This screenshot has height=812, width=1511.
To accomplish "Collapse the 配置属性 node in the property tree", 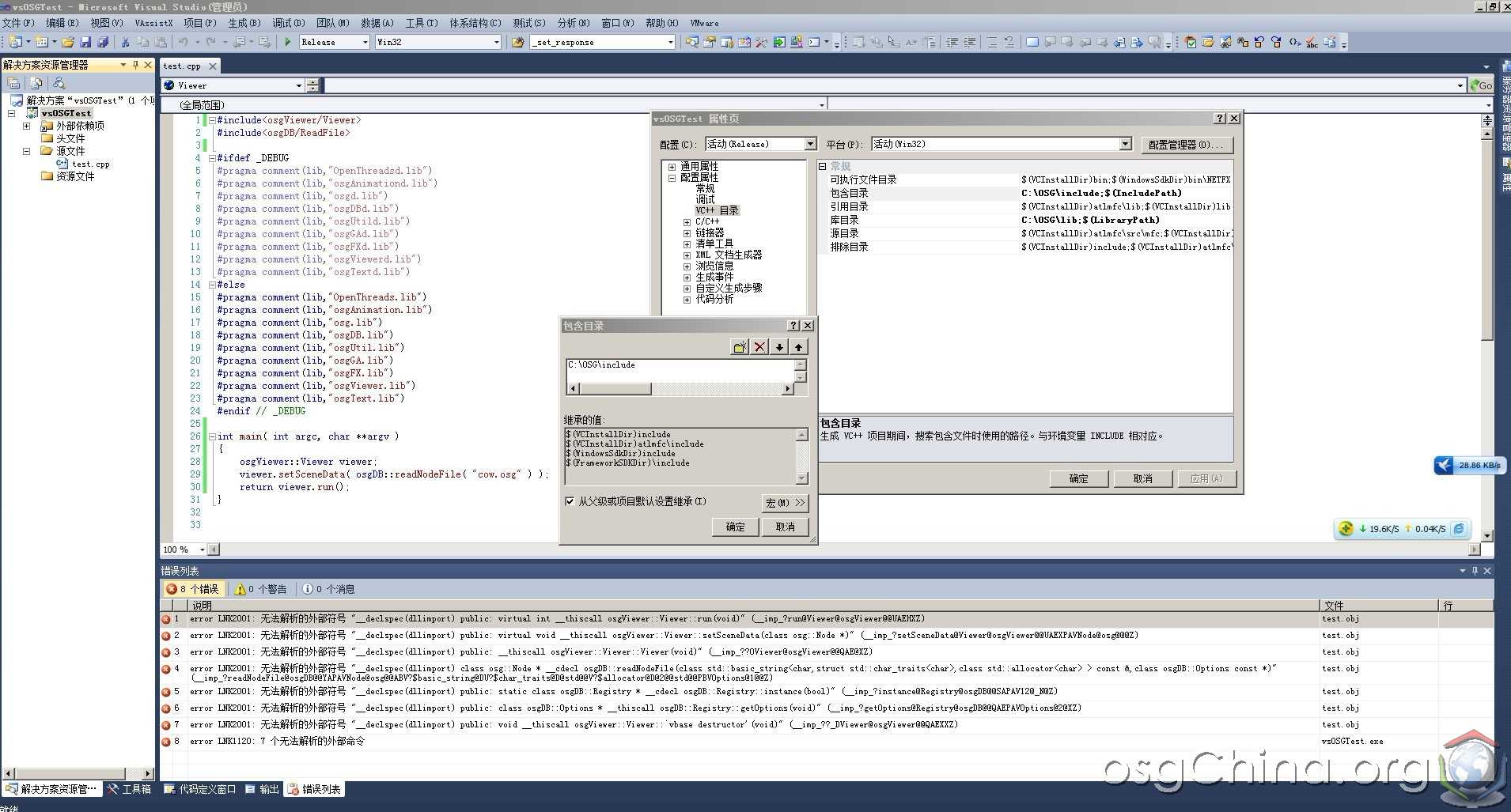I will (x=672, y=178).
